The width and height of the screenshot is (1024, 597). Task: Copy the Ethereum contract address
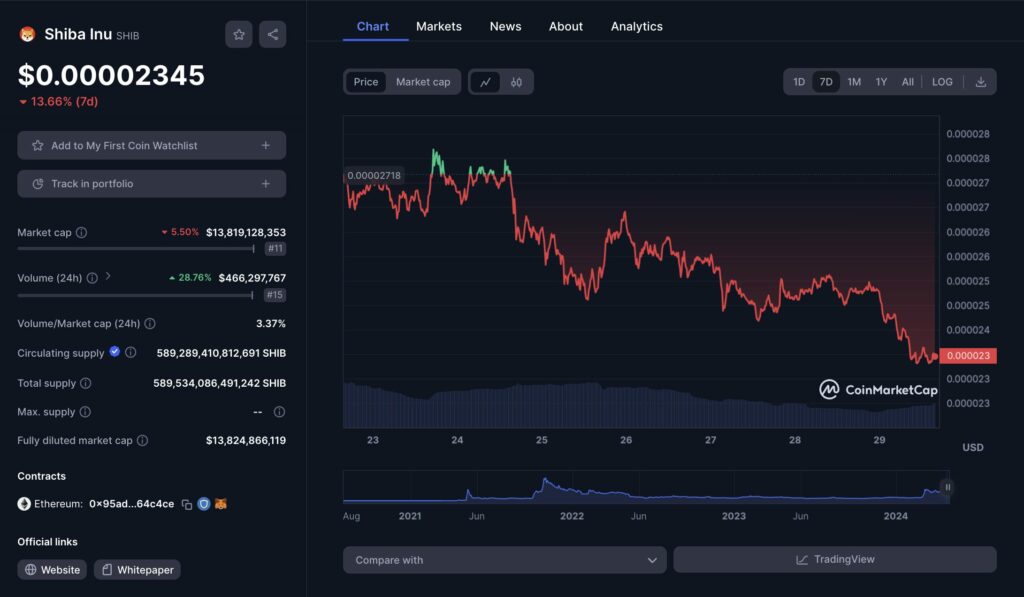pyautogui.click(x=187, y=504)
